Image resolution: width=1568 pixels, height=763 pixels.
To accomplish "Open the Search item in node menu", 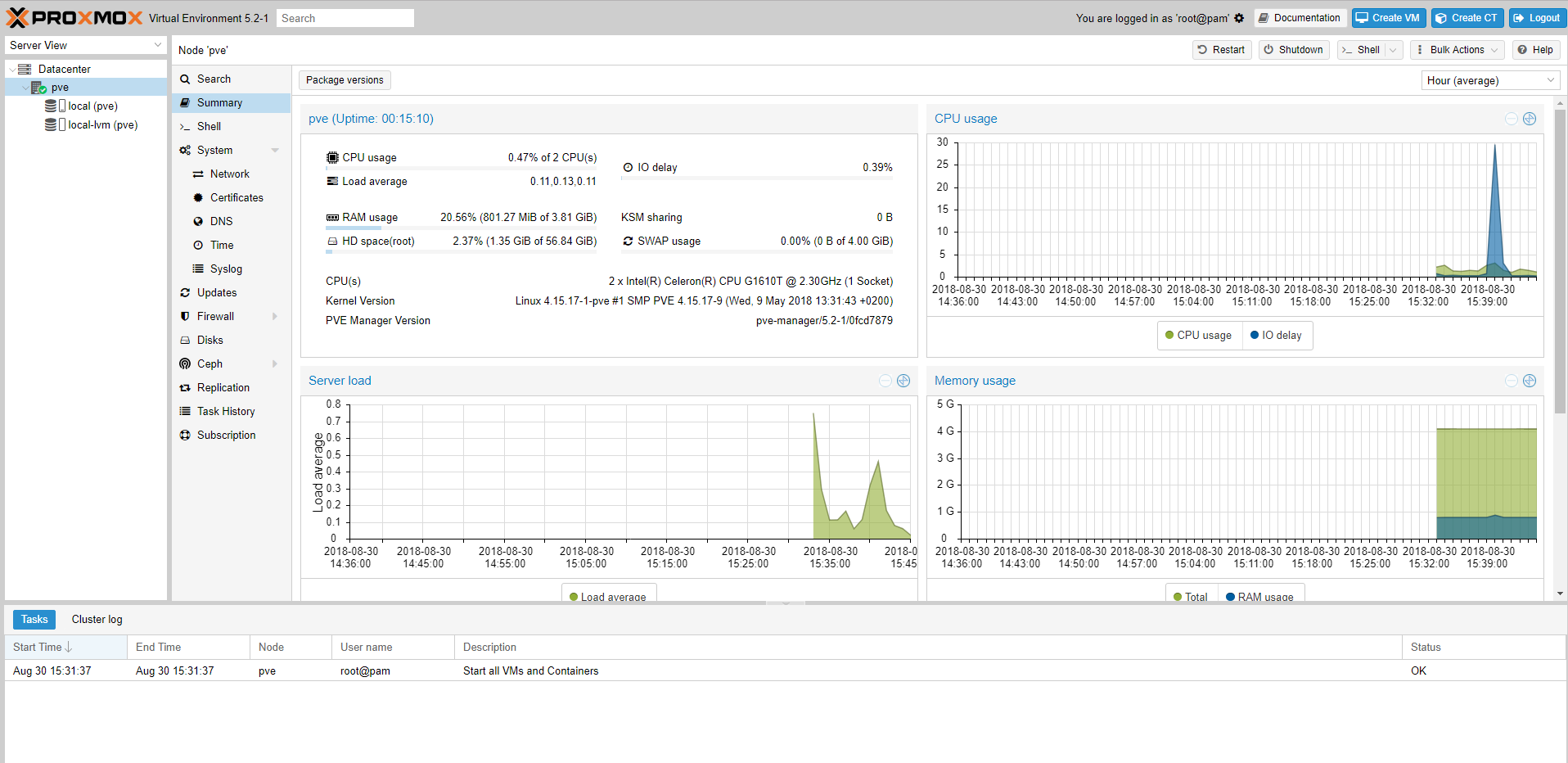I will (x=232, y=79).
